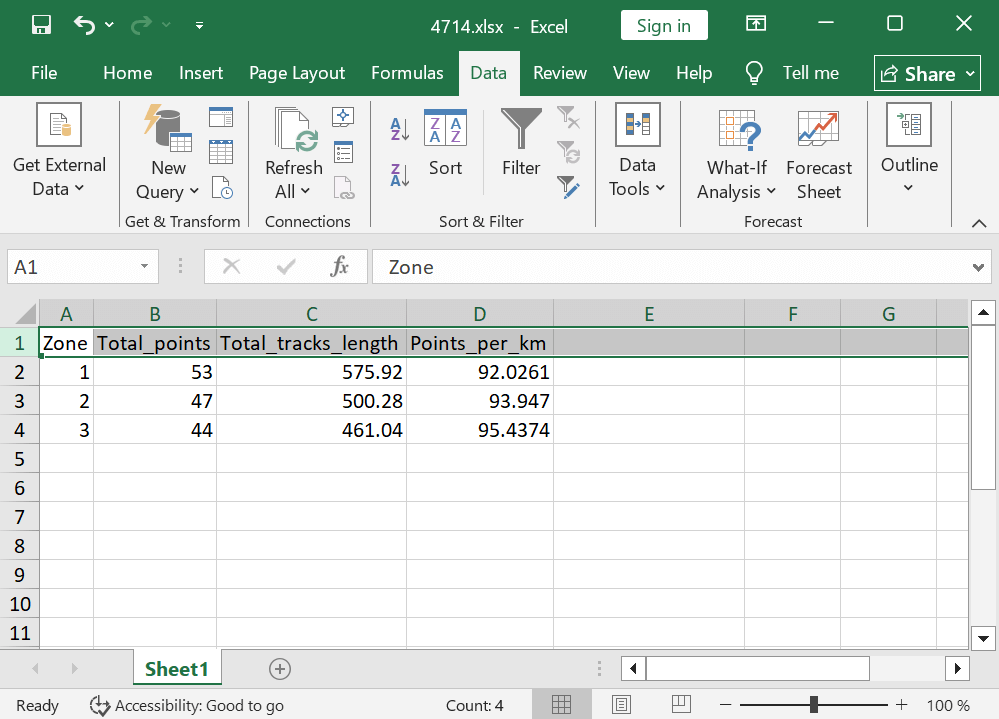The height and width of the screenshot is (719, 999).
Task: Open the Sort dialog
Action: pyautogui.click(x=445, y=144)
